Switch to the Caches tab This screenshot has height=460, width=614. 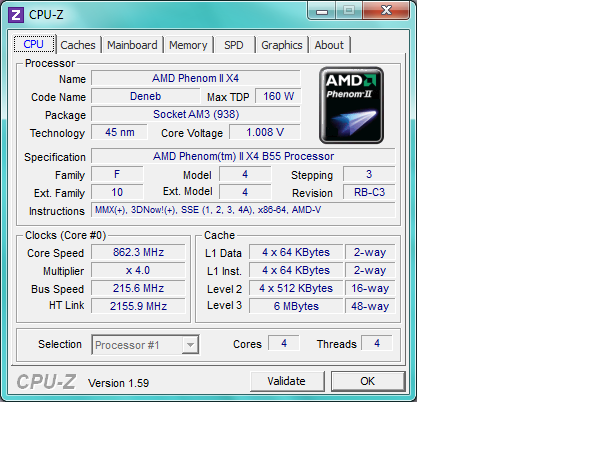pyautogui.click(x=78, y=45)
